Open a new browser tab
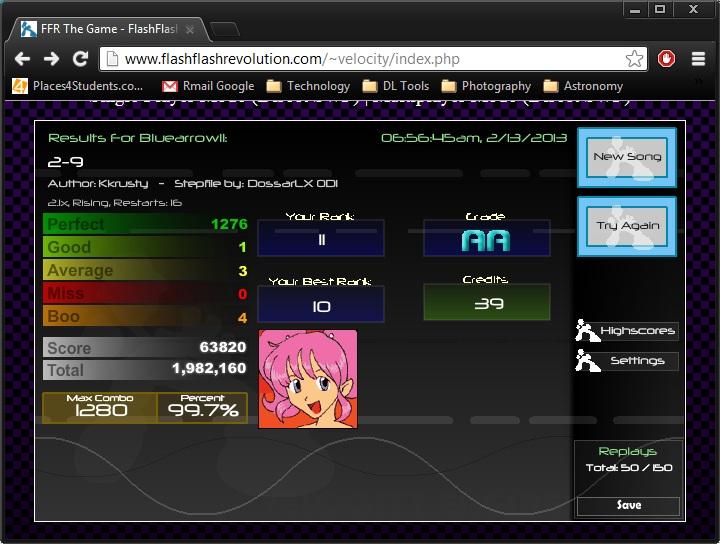The height and width of the screenshot is (544, 720). coord(225,29)
